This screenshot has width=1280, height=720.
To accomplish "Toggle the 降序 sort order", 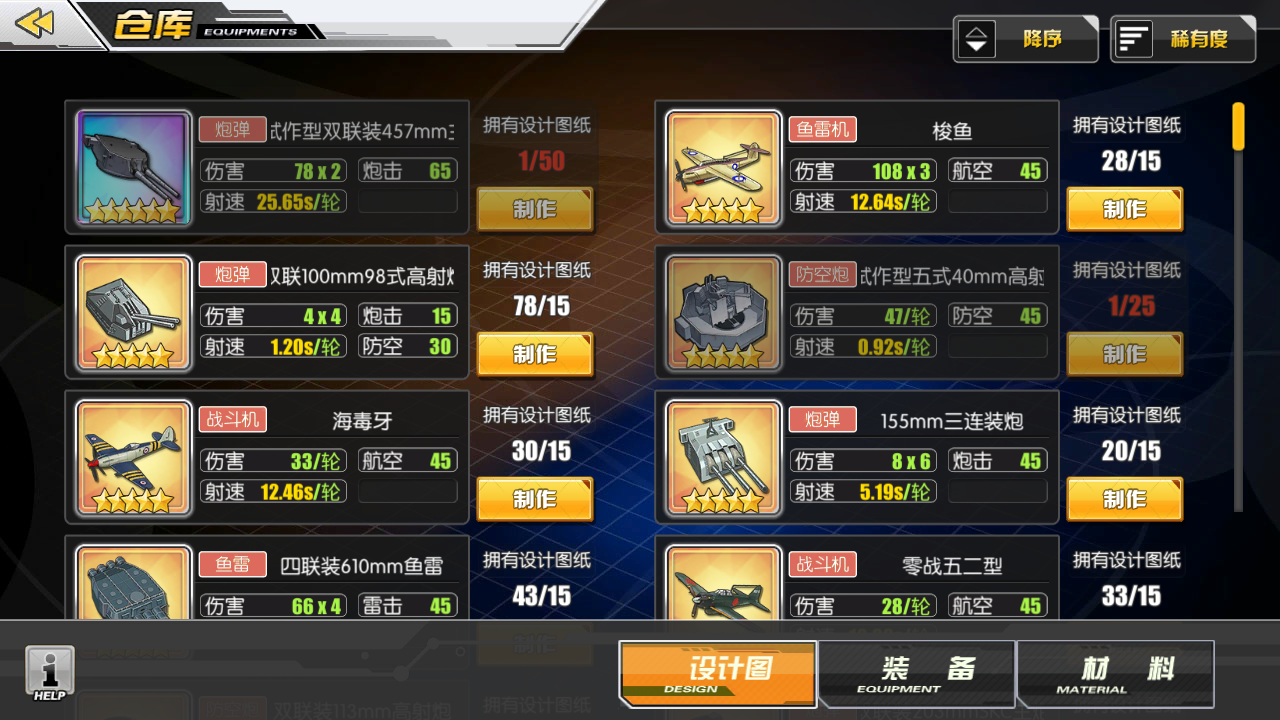I will 1025,39.
